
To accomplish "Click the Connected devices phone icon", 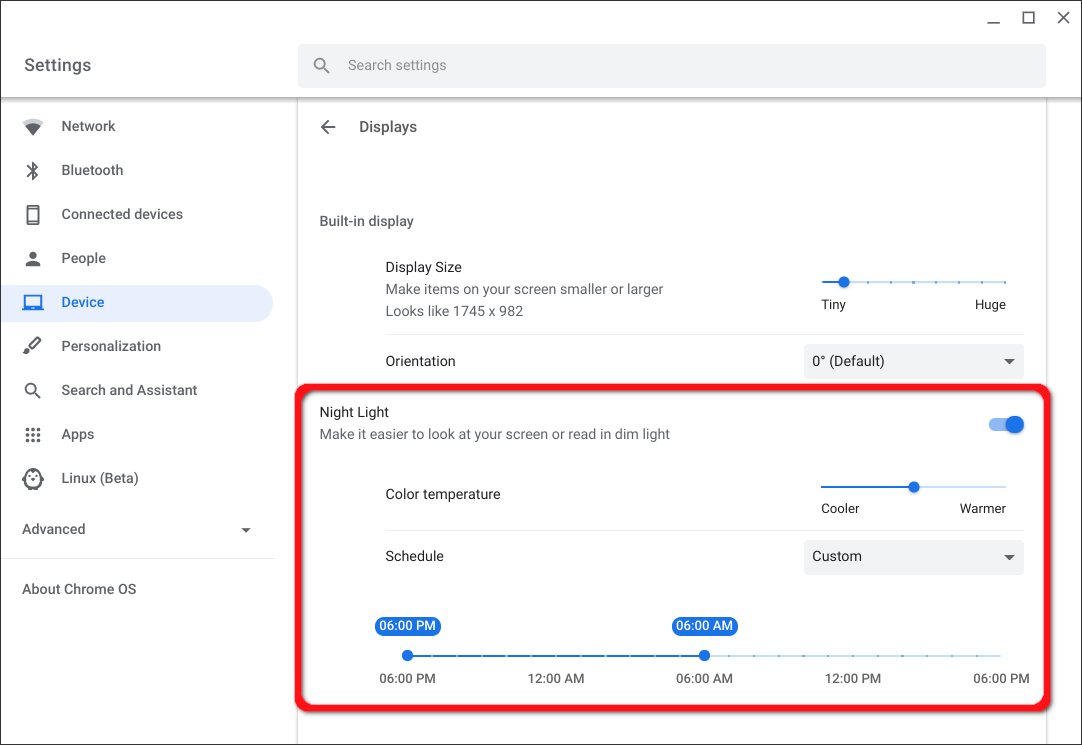I will 33,215.
